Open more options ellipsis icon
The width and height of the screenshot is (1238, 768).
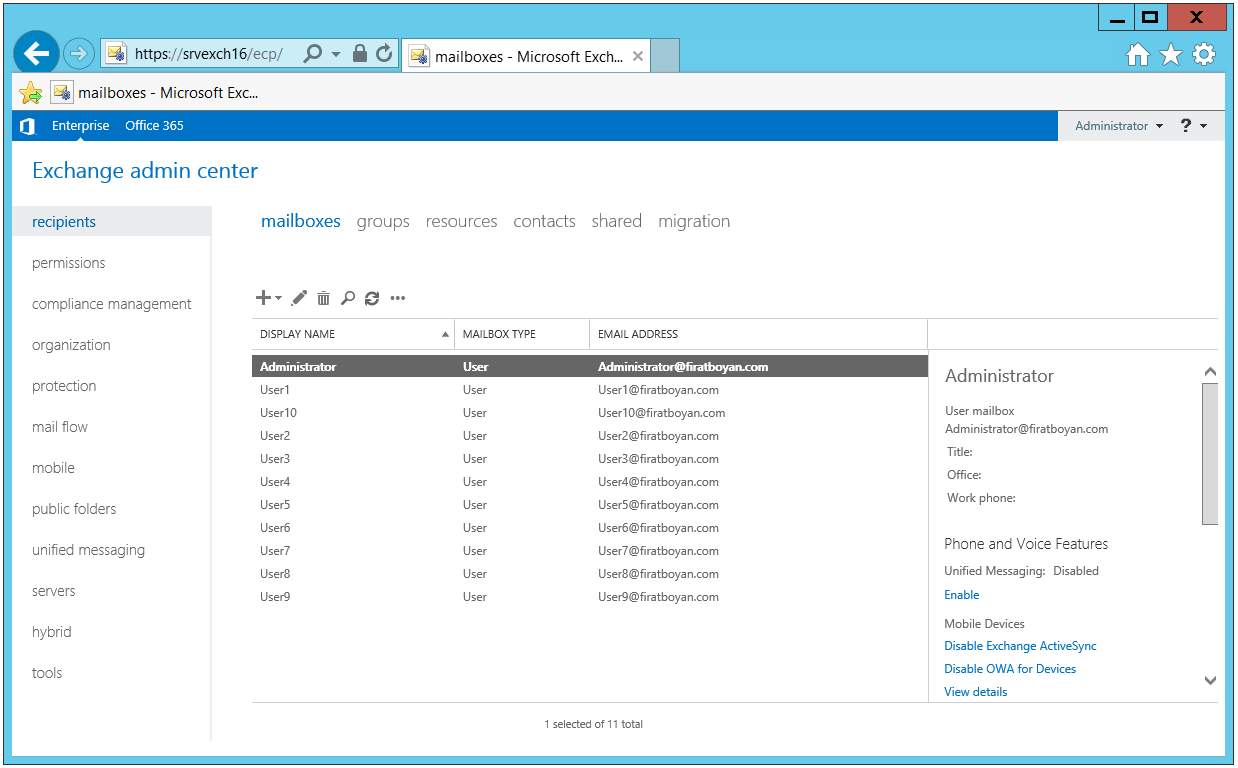(x=398, y=298)
